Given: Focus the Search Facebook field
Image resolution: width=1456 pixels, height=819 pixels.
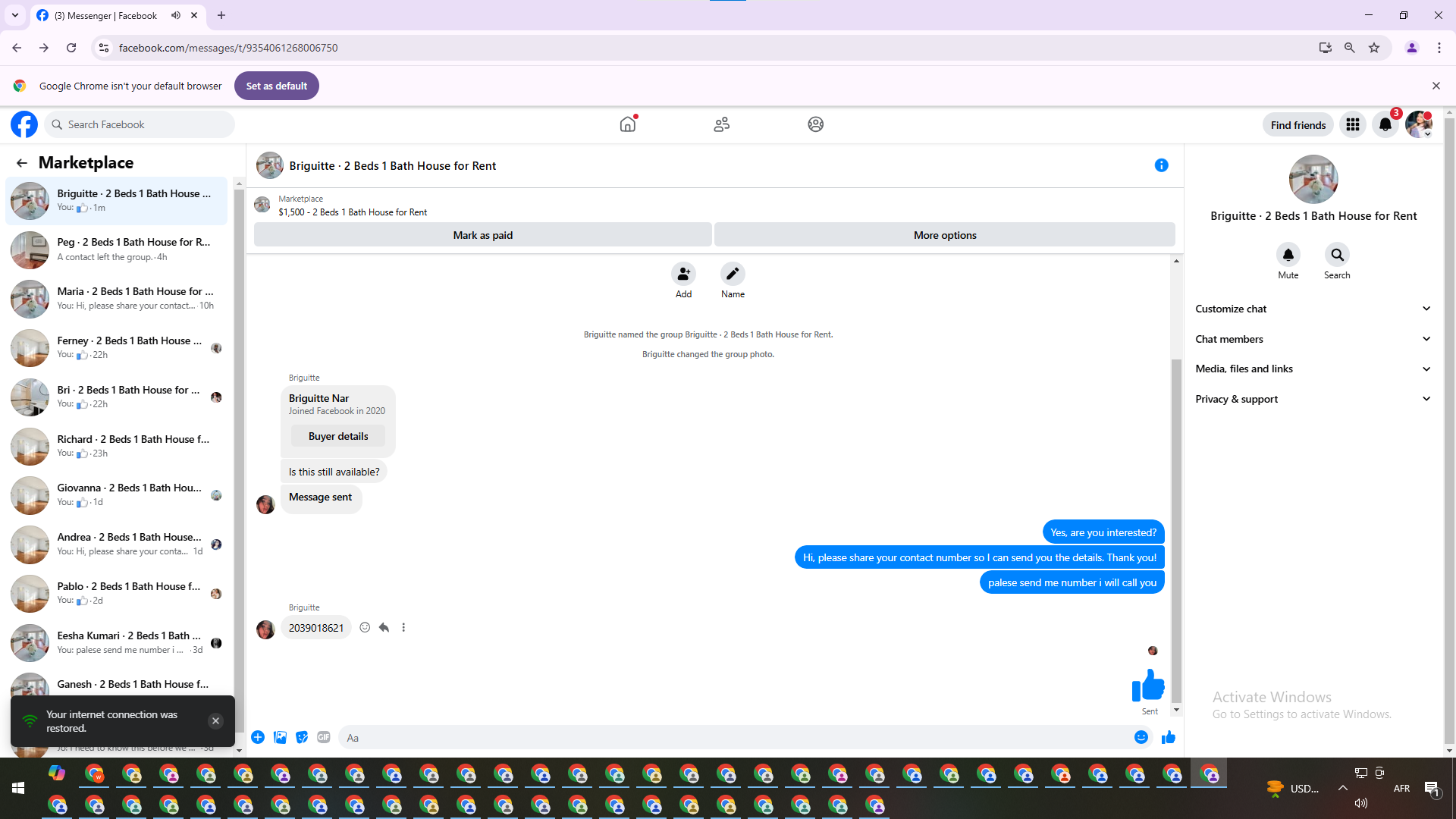Looking at the screenshot, I should point(140,124).
